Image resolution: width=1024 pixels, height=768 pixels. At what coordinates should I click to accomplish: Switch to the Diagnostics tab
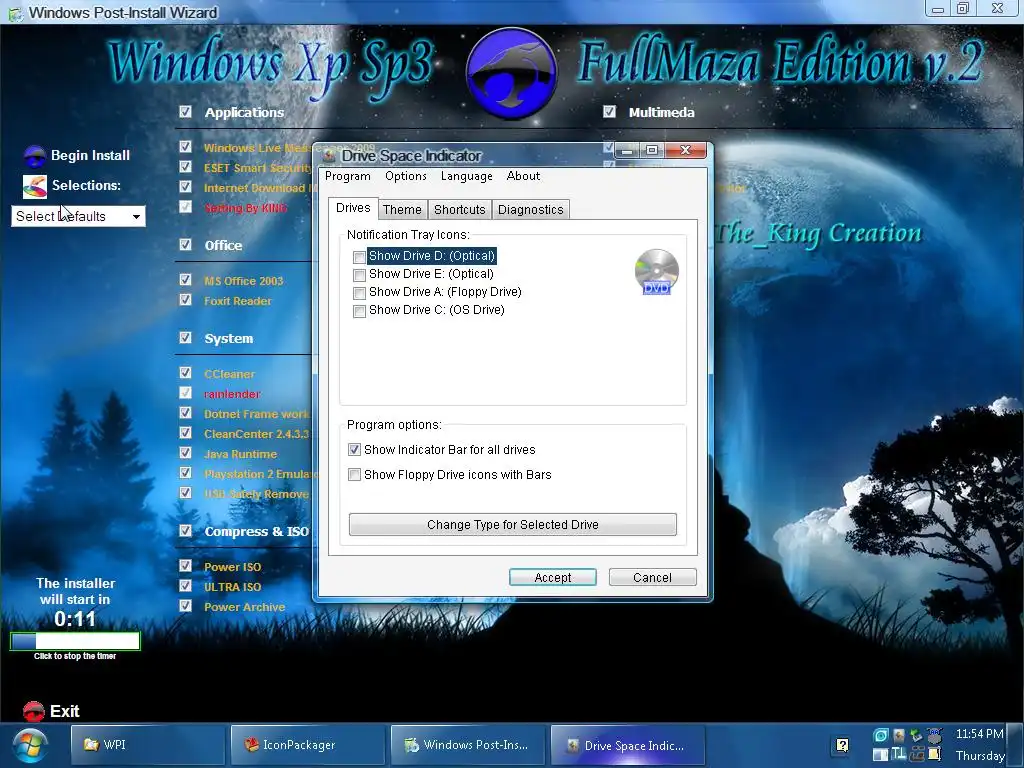pyautogui.click(x=530, y=210)
